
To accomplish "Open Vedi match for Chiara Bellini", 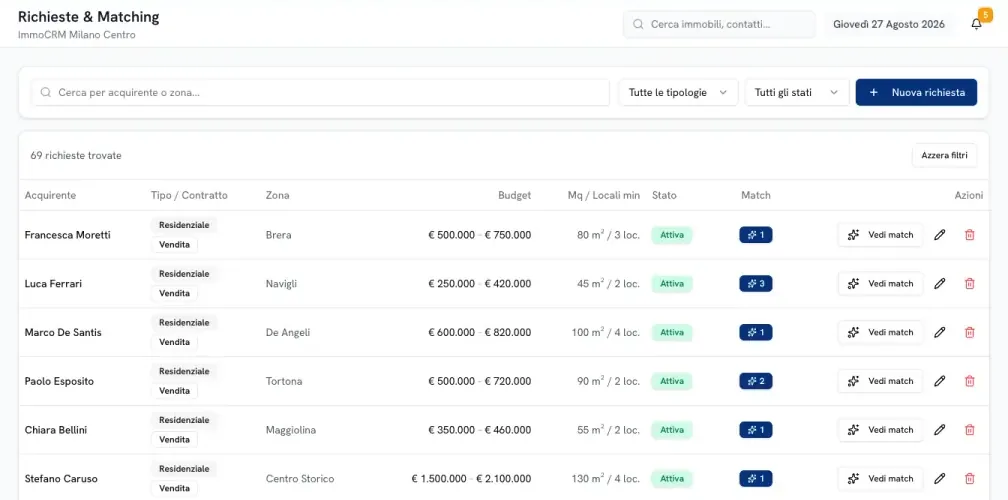I will [880, 430].
